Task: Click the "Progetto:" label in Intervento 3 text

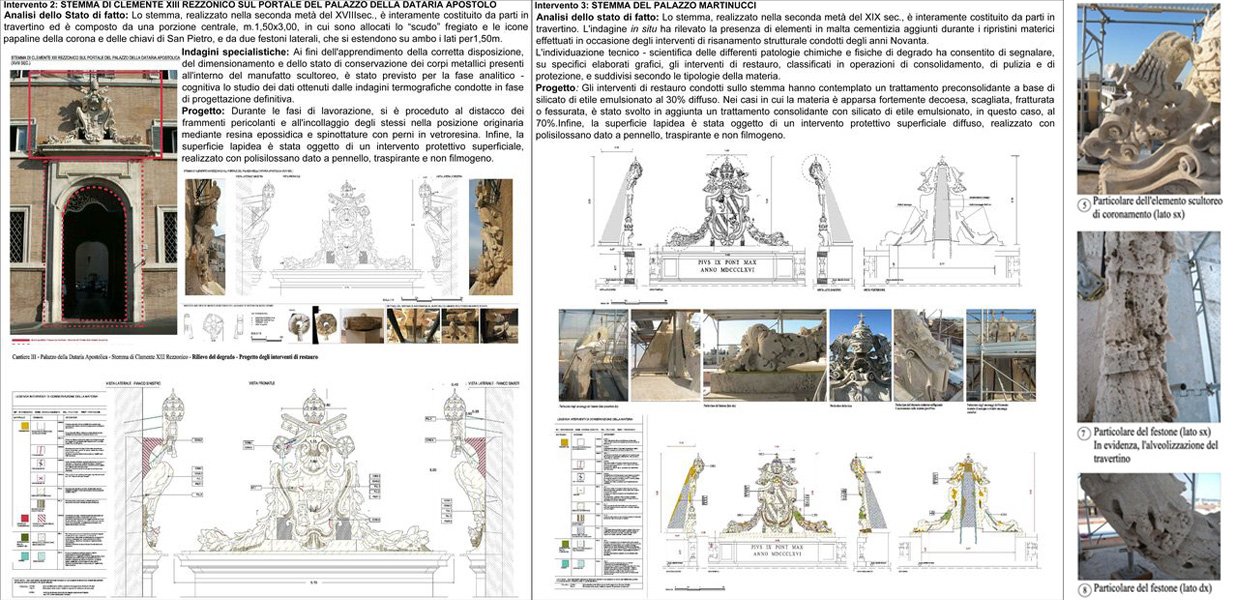Action: tap(557, 88)
